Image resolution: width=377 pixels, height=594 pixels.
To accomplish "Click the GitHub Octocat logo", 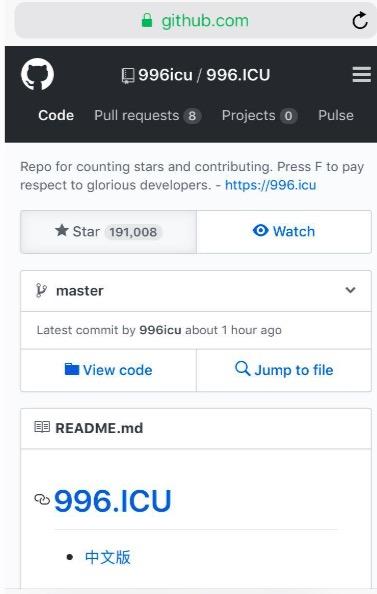I will (x=37, y=74).
